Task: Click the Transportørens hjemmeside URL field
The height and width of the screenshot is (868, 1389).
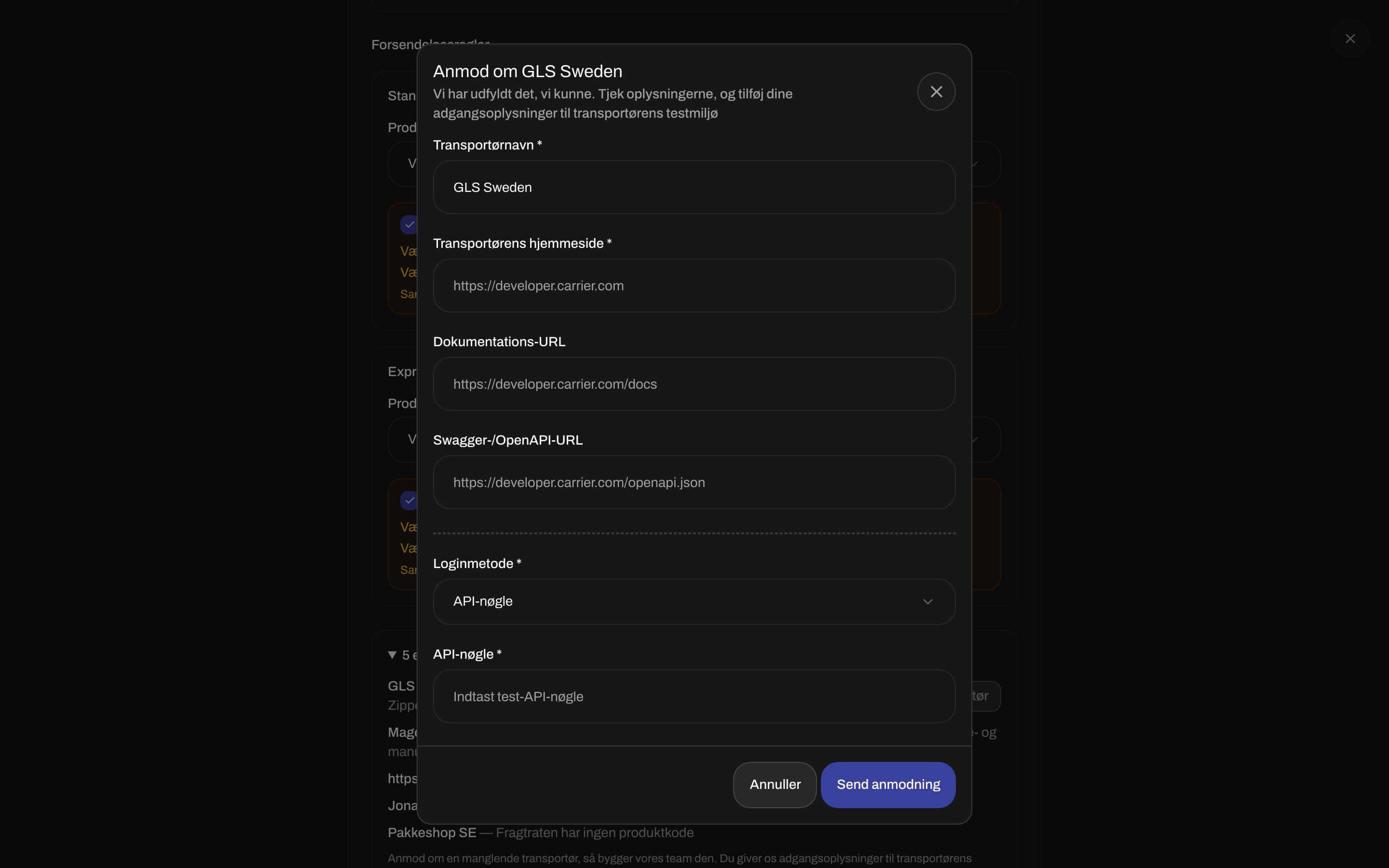Action: (694, 285)
